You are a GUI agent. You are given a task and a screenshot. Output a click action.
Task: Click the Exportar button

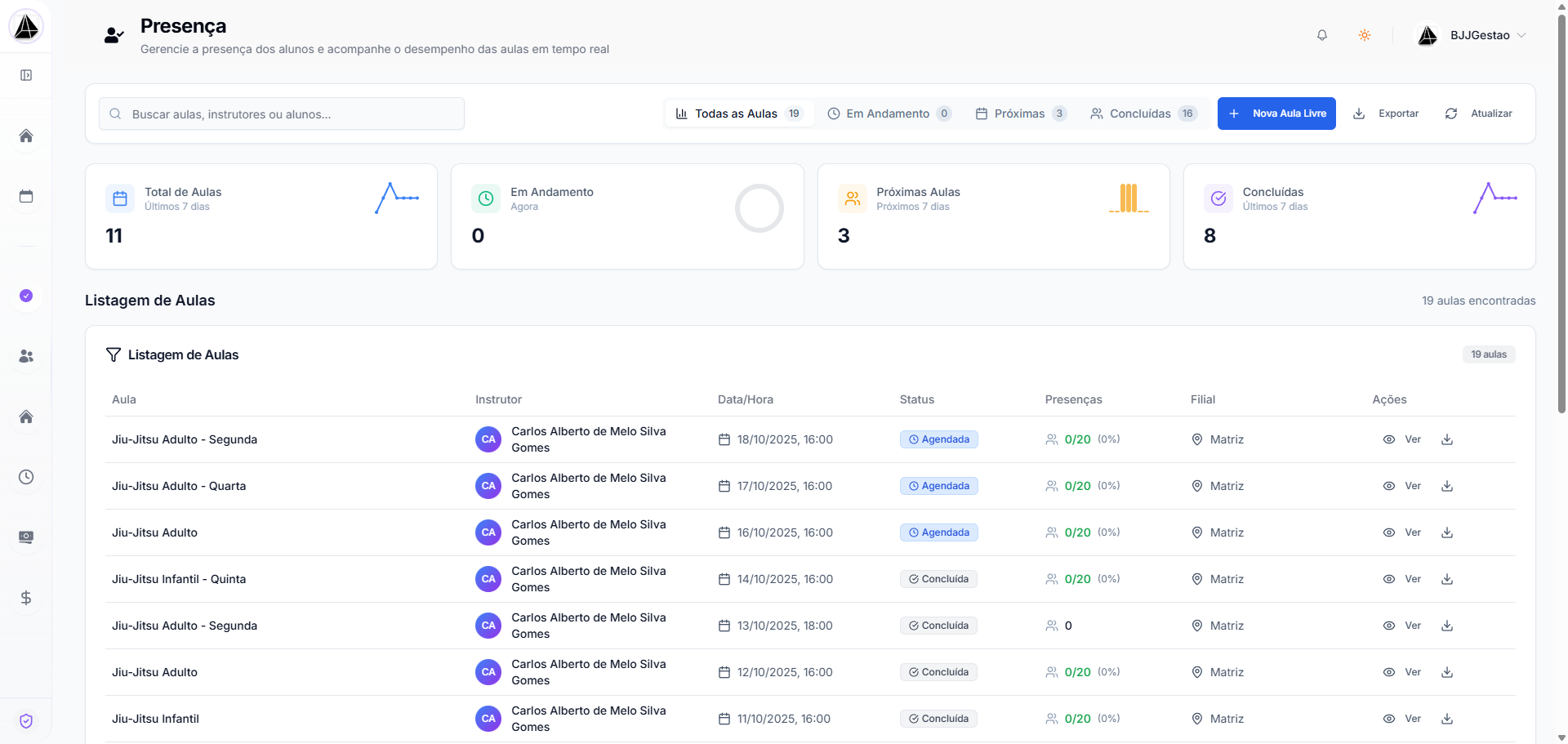pyautogui.click(x=1387, y=114)
